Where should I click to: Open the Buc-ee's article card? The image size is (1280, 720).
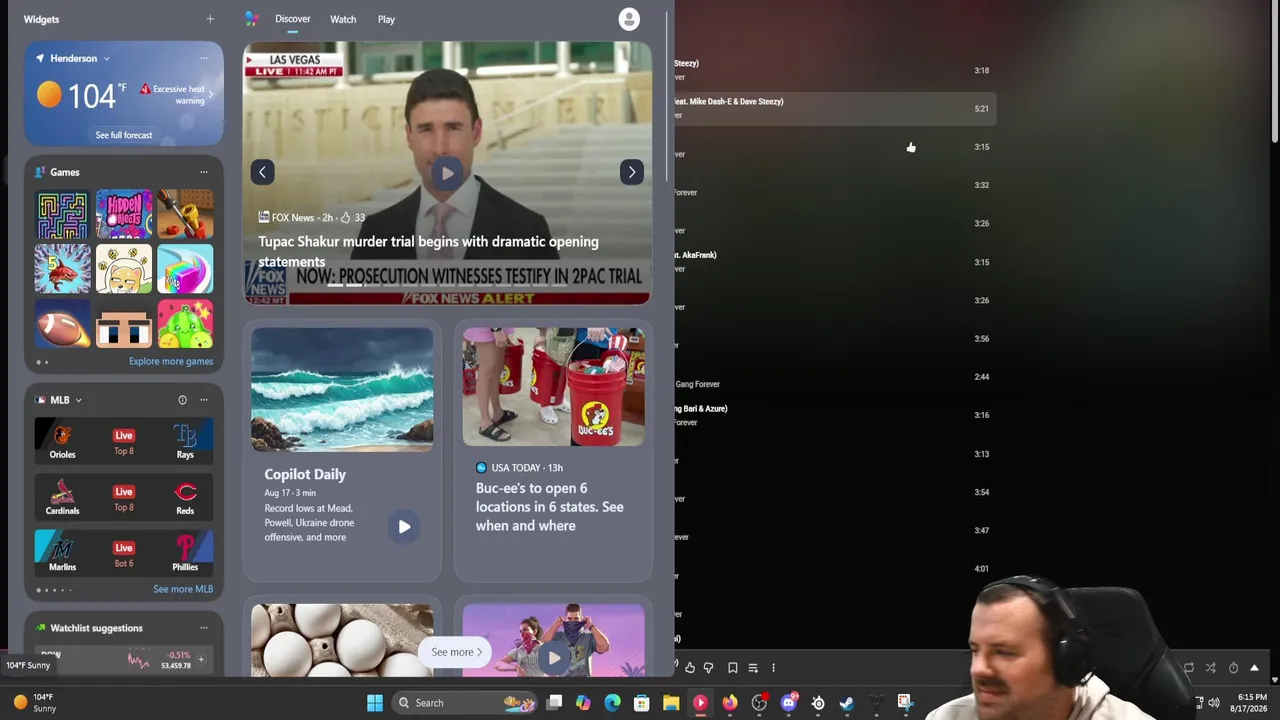(553, 450)
